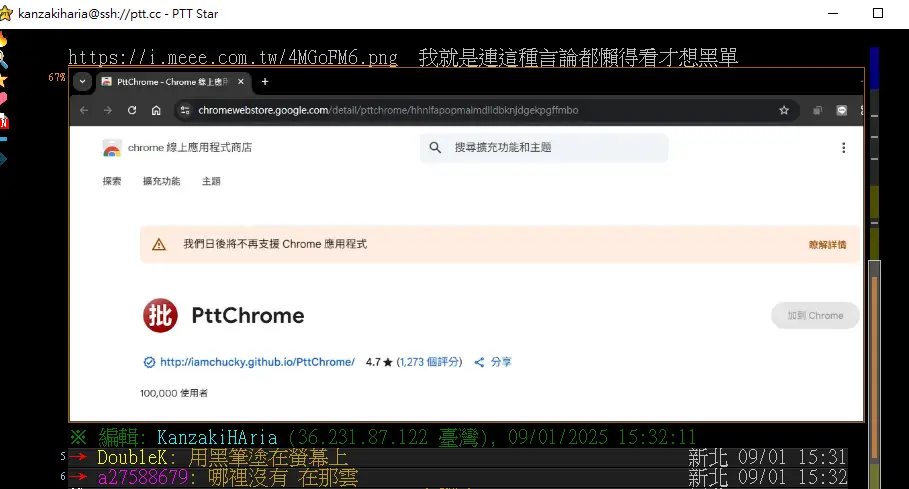The width and height of the screenshot is (909, 489).
Task: Click the home icon in previewed Chrome
Action: click(x=156, y=110)
